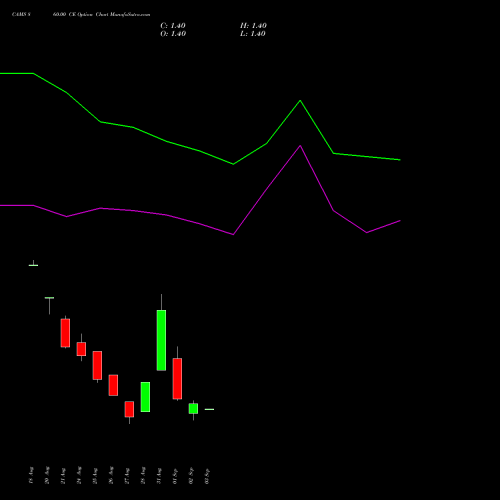
Task: Click the doji candle for 19 Aug
Action: [33, 265]
